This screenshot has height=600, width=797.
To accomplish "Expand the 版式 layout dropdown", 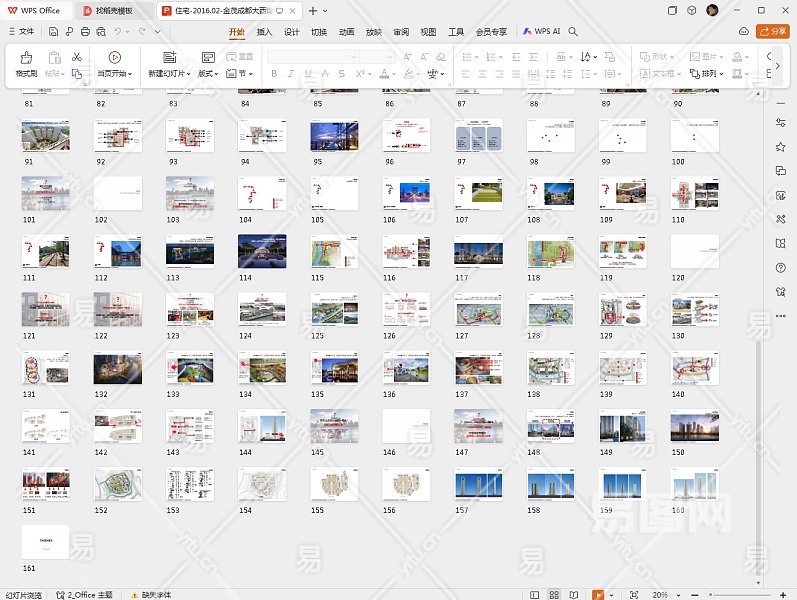I will coord(208,74).
